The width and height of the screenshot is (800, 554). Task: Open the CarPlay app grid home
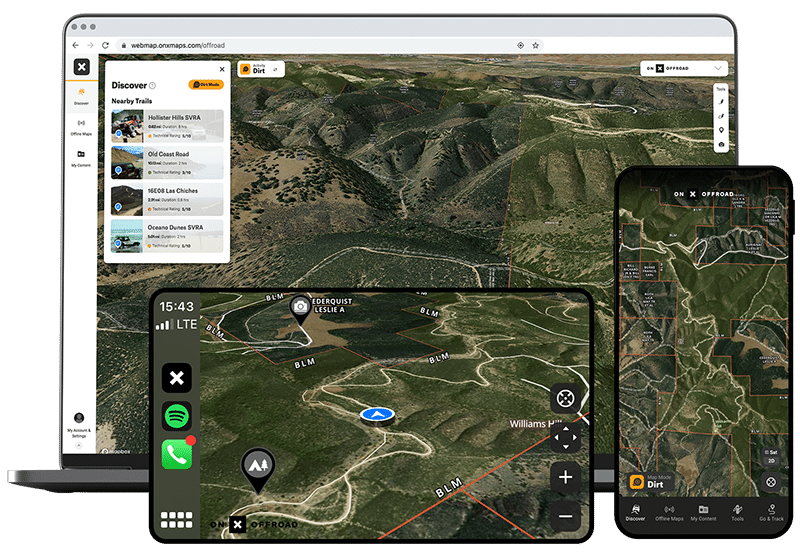176,520
